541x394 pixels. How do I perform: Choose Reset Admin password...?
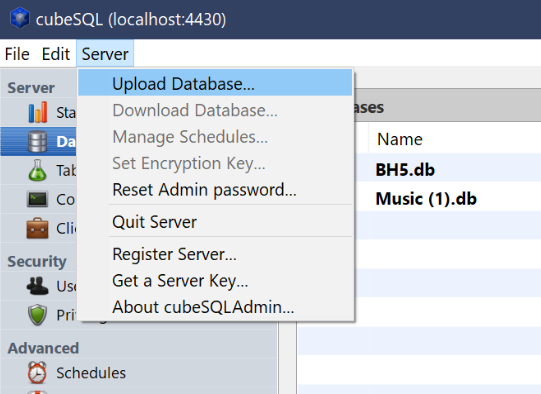215,189
